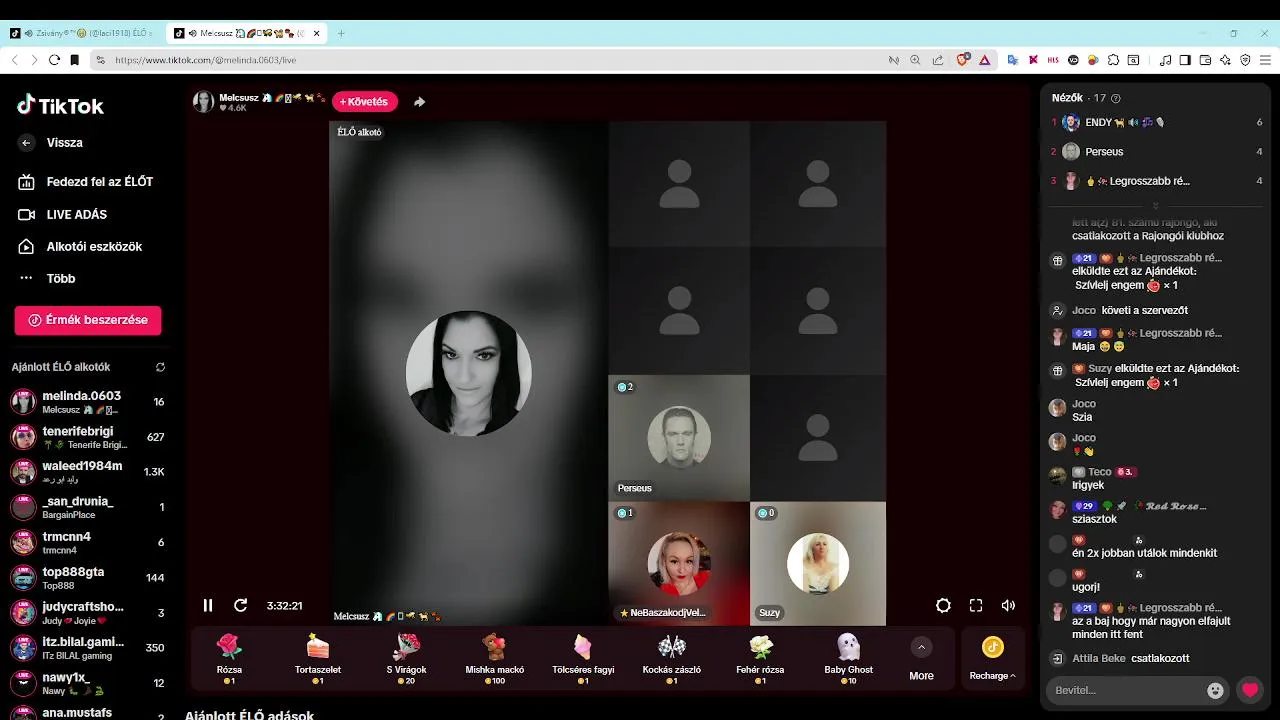The width and height of the screenshot is (1280, 720).
Task: Open _san_drunia_ live channel
Action: coord(88,507)
